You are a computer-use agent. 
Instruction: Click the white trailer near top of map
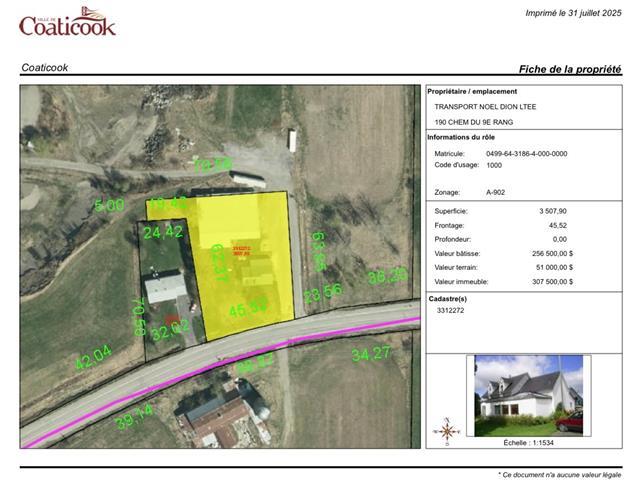[x=292, y=141]
